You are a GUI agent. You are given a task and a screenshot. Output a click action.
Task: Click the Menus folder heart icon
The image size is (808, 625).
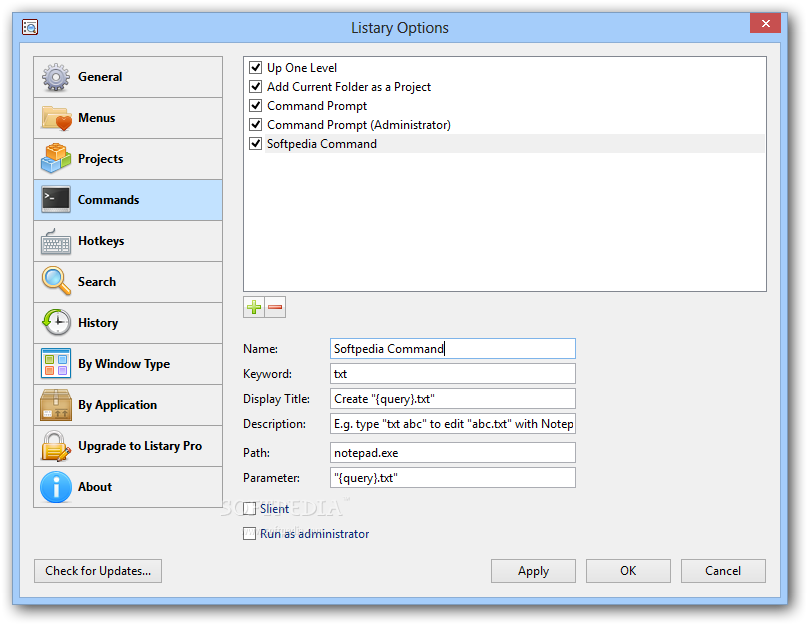point(57,118)
